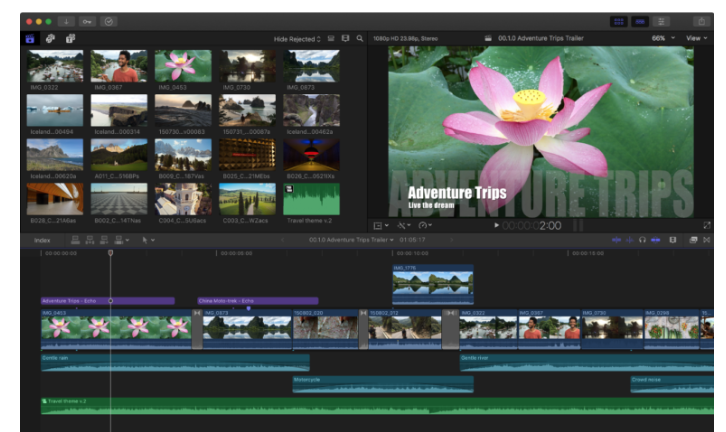Select the Travel theme v.2 audio clip thumbnail
The image size is (726, 432).
[x=311, y=198]
